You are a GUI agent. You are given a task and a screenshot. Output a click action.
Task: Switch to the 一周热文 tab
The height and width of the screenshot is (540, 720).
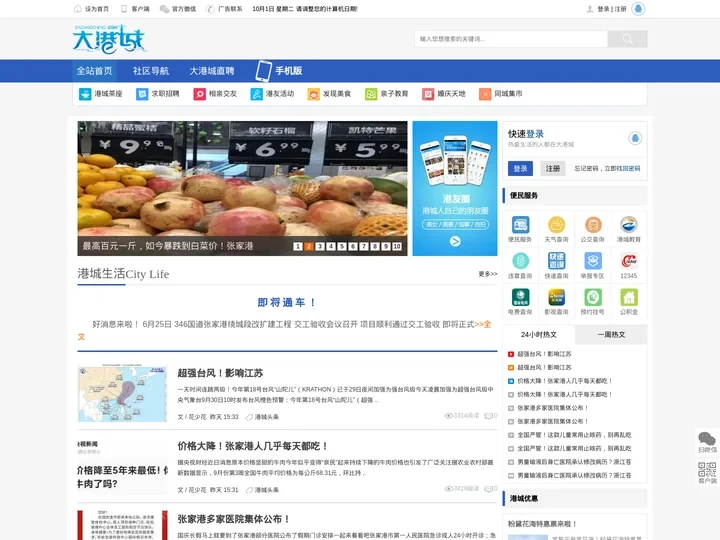[611, 334]
